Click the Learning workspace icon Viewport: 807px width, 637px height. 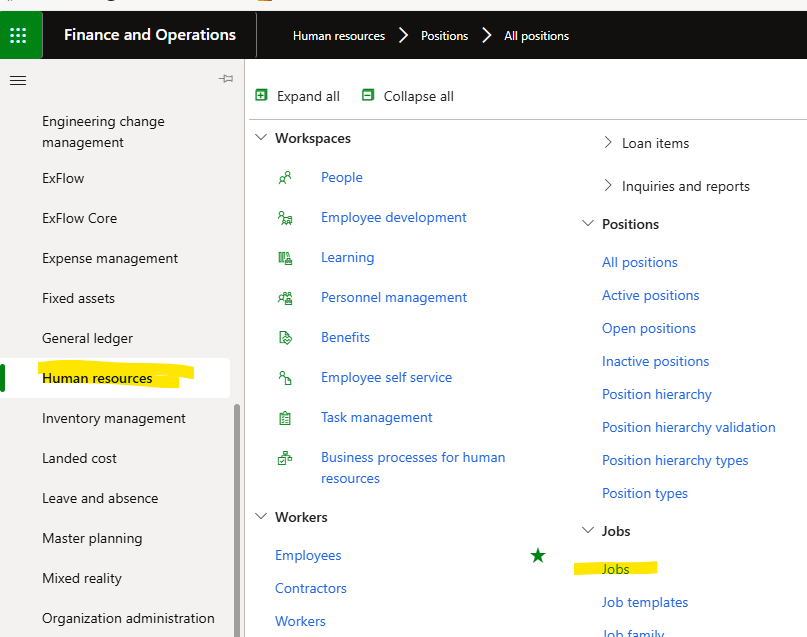coord(285,258)
